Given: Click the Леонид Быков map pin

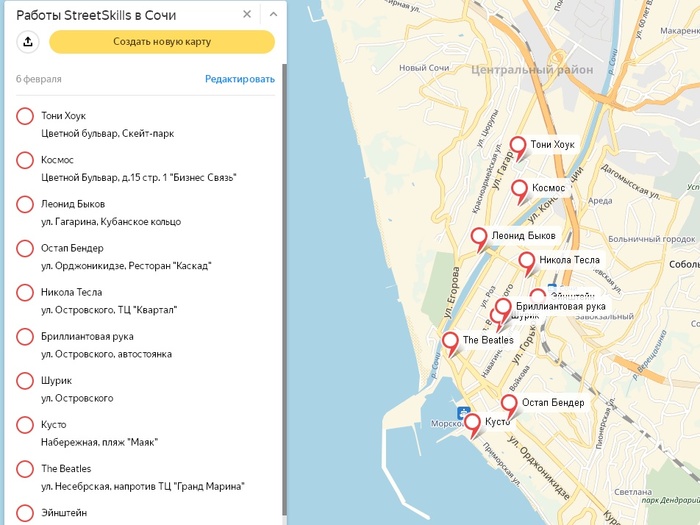Looking at the screenshot, I should click(x=479, y=238).
